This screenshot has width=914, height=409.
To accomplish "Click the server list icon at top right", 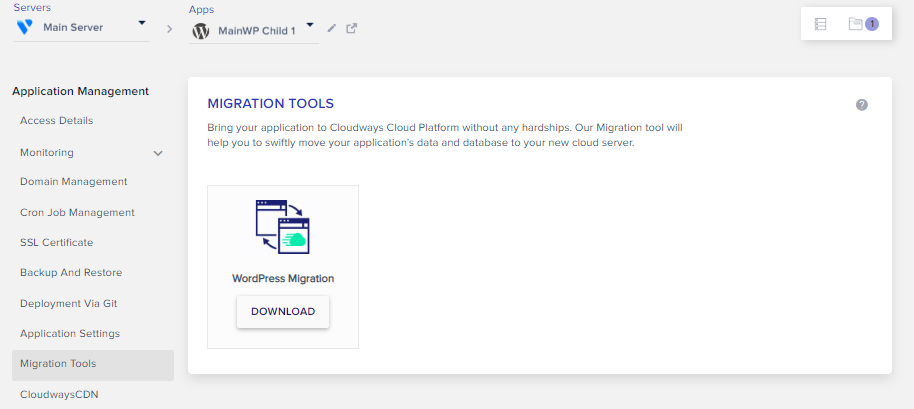I will pos(821,24).
